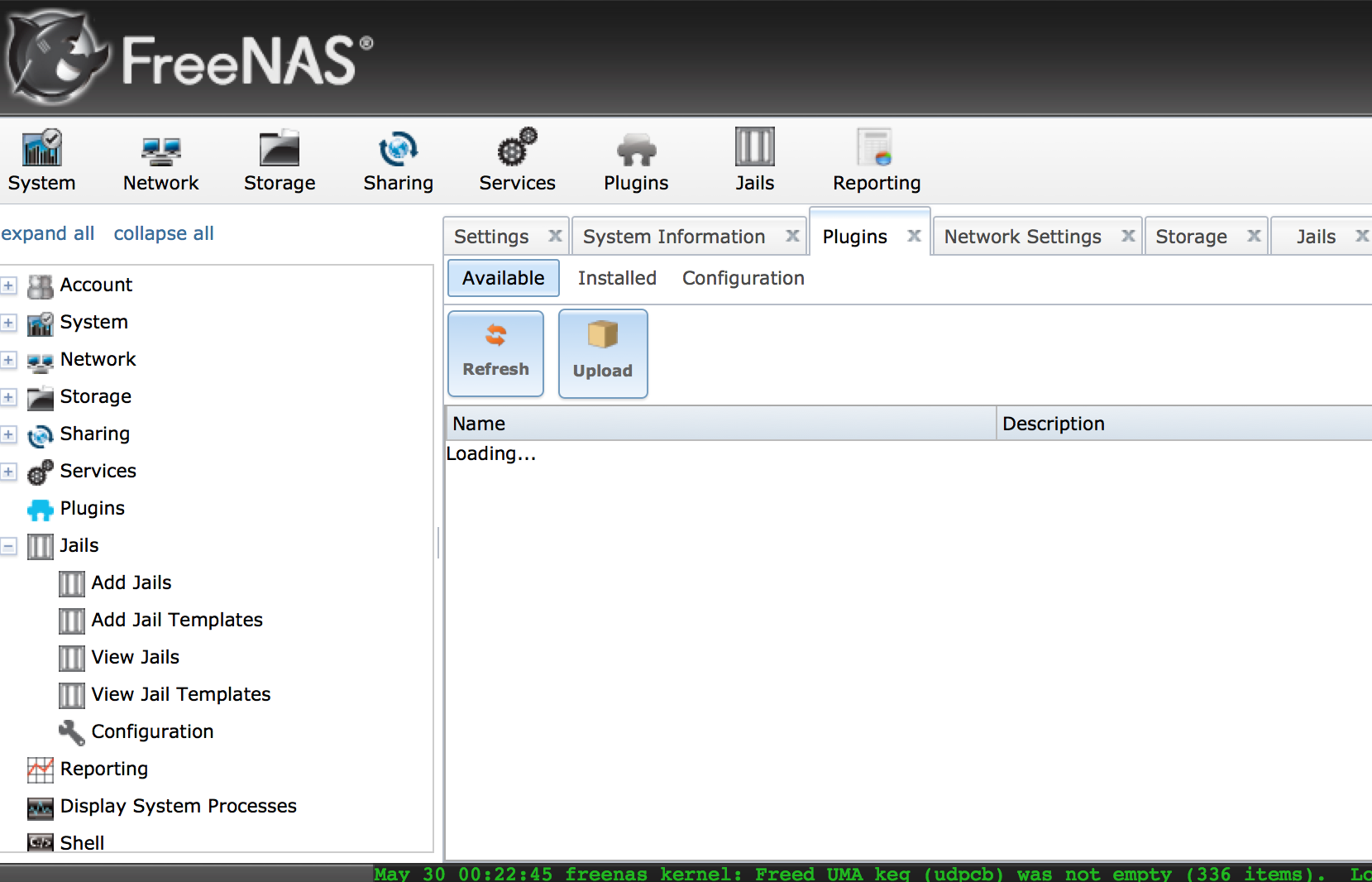
Task: Switch to the Storage tab
Action: coord(1191,237)
